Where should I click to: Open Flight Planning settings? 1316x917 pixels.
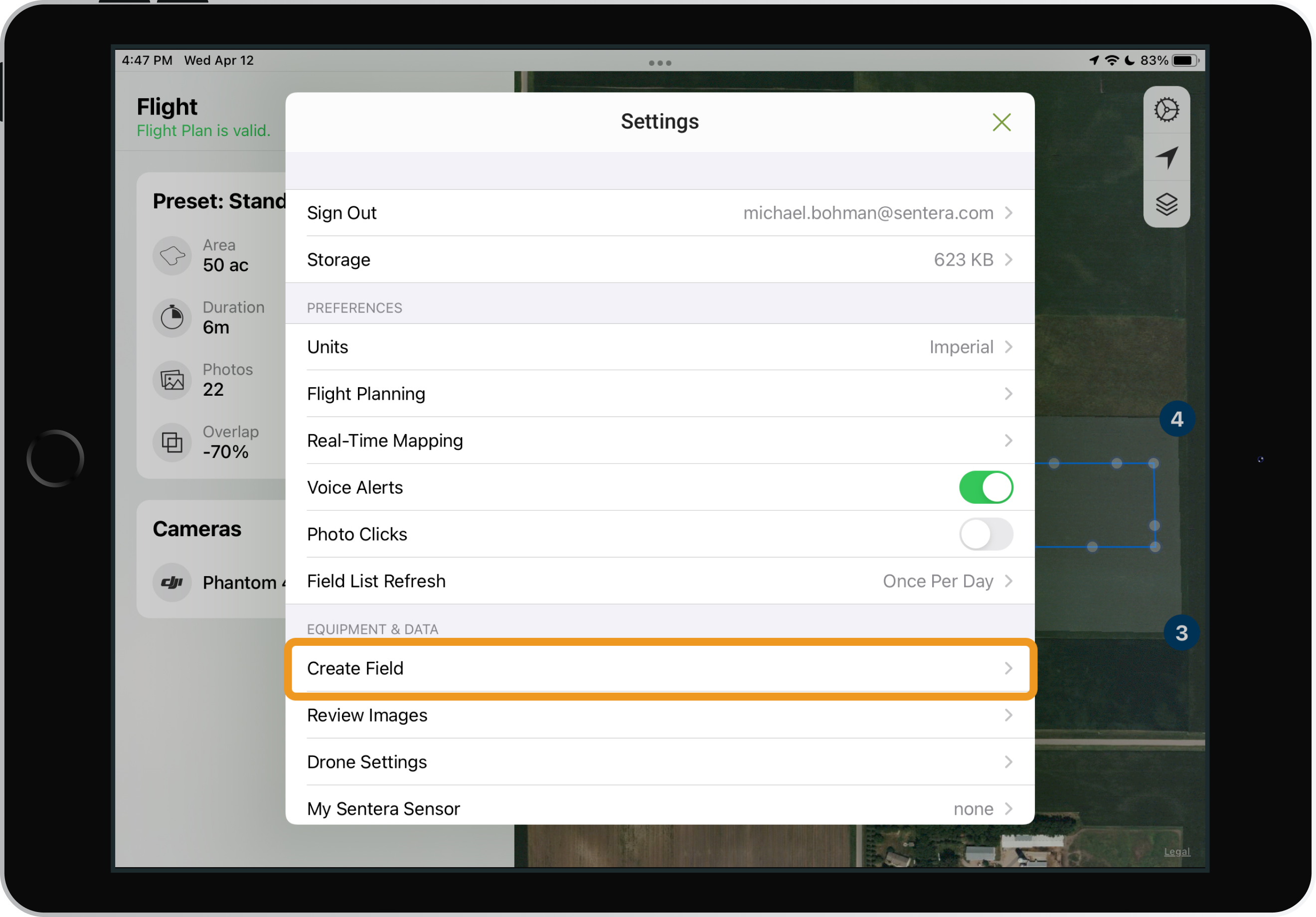coord(659,394)
